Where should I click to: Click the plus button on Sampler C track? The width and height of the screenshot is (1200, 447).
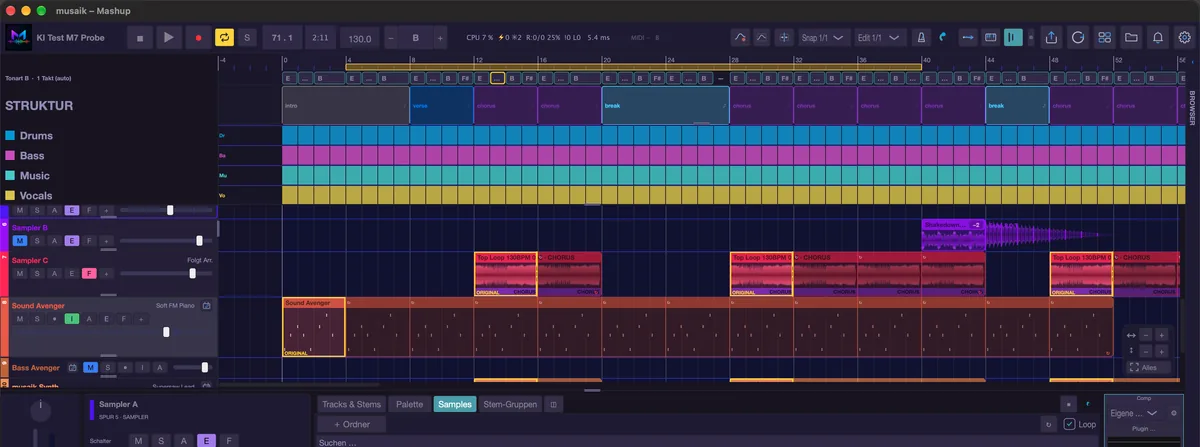pyautogui.click(x=106, y=273)
